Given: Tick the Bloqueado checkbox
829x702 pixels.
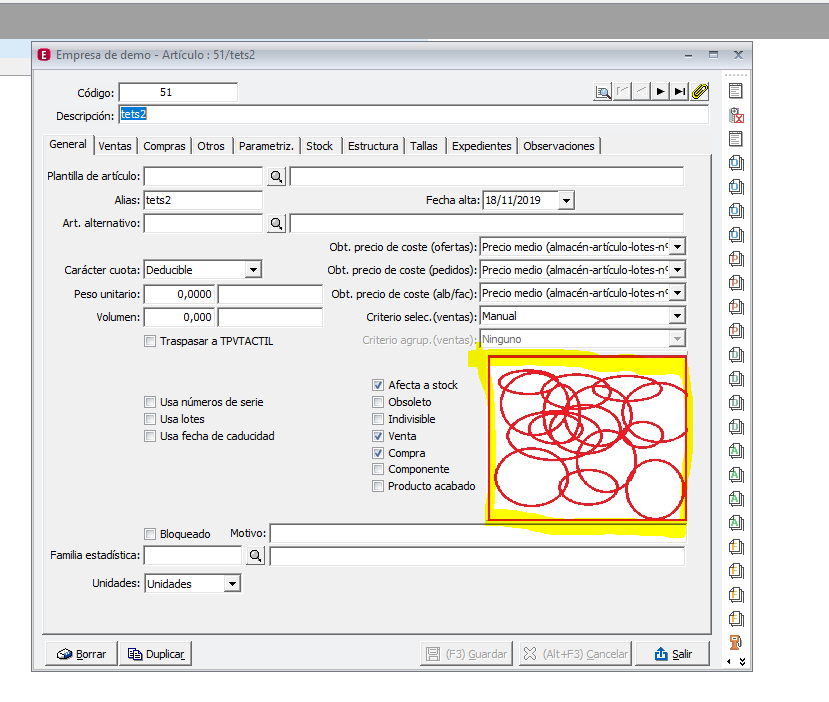Looking at the screenshot, I should click(150, 534).
